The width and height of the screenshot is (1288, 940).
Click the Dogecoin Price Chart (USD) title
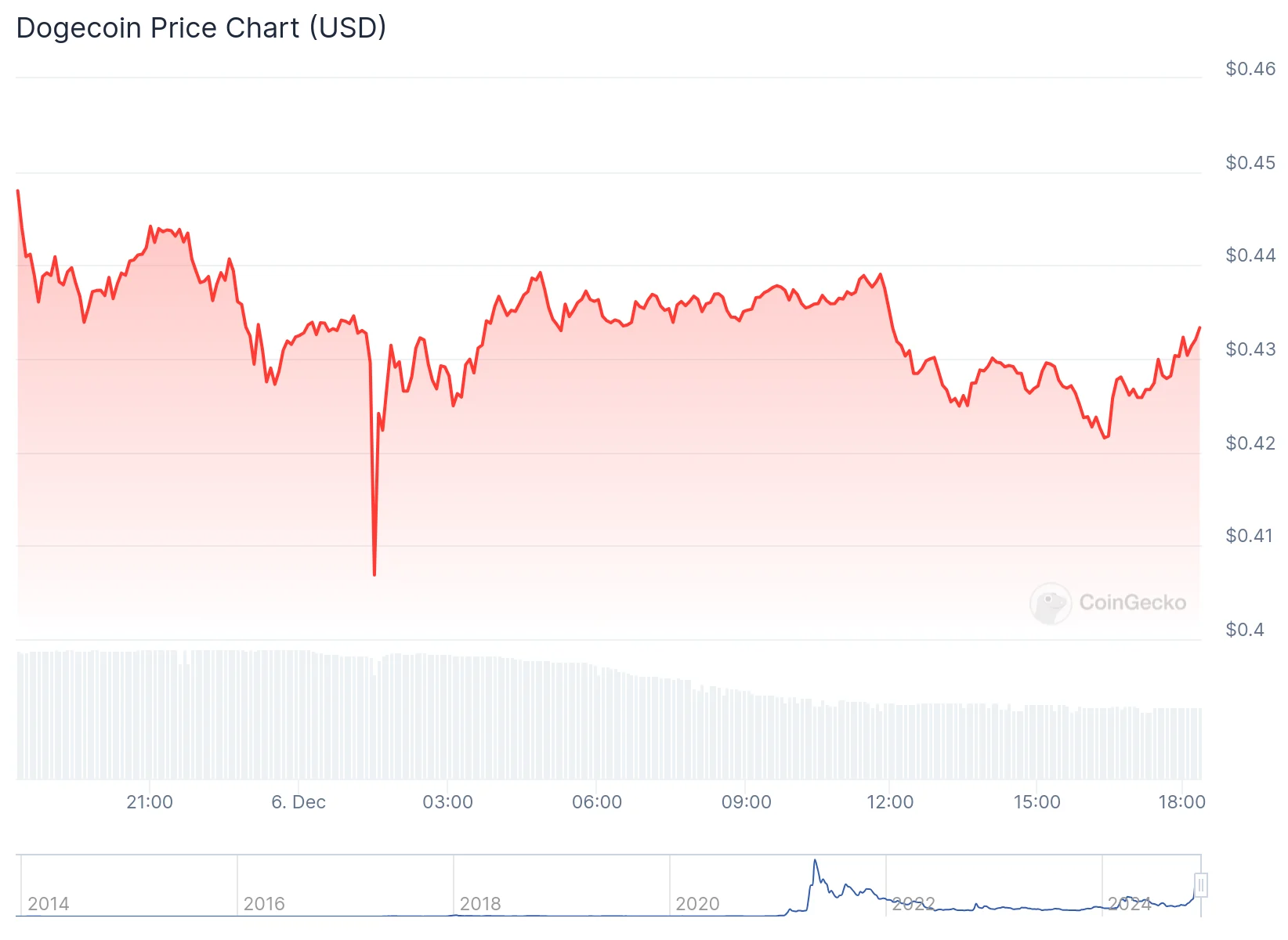point(201,28)
